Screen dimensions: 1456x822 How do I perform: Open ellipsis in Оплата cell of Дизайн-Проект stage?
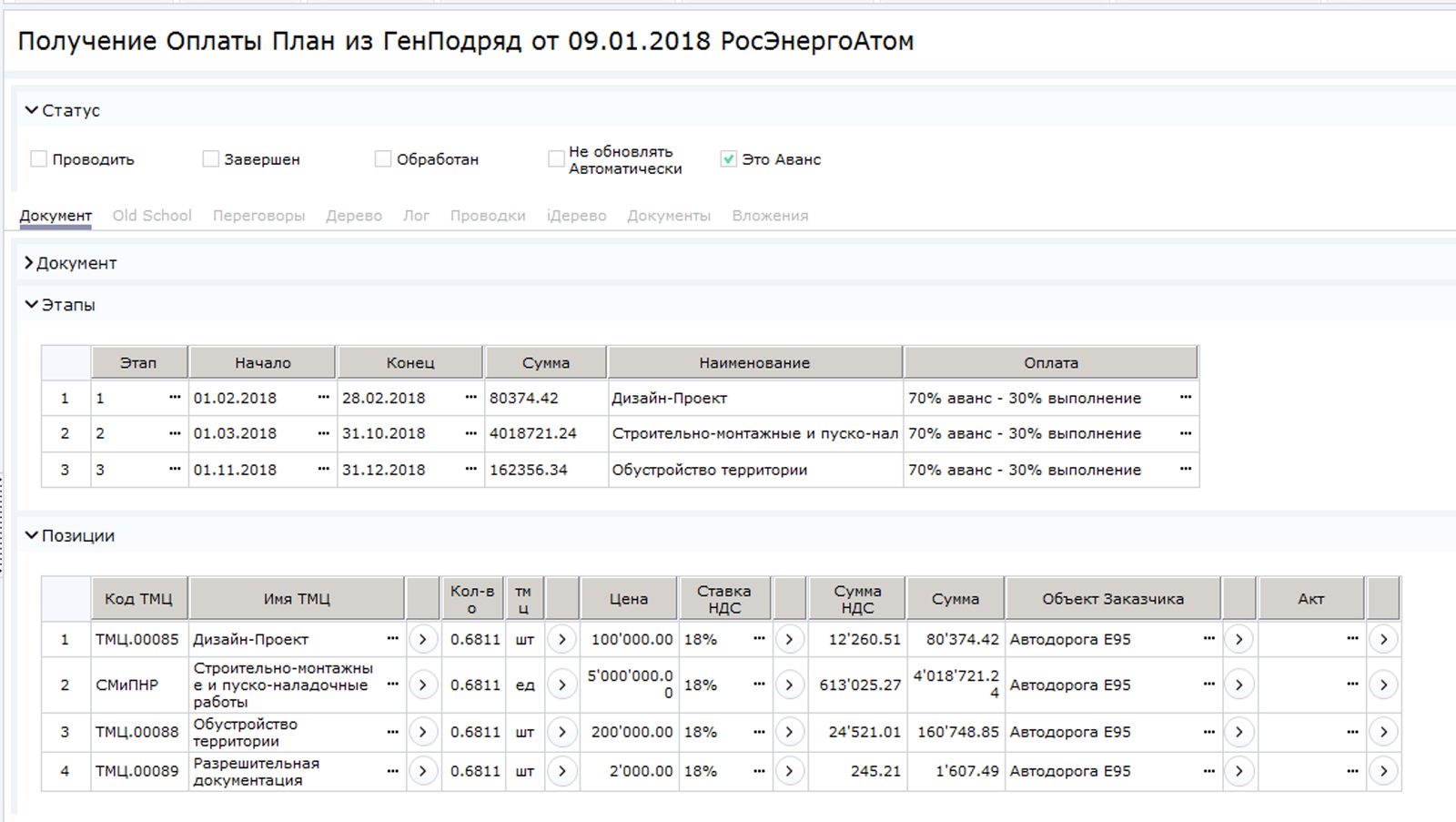point(1185,397)
